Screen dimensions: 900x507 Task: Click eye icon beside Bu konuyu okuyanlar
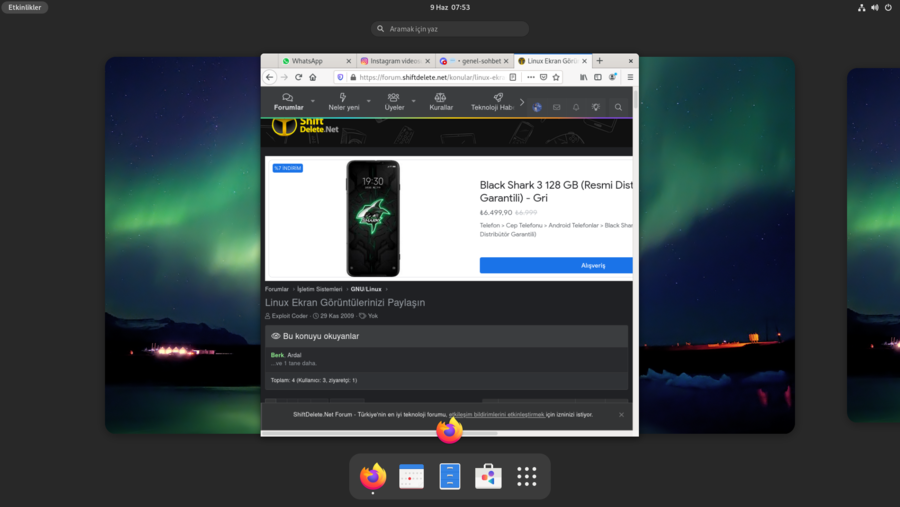[x=276, y=336]
